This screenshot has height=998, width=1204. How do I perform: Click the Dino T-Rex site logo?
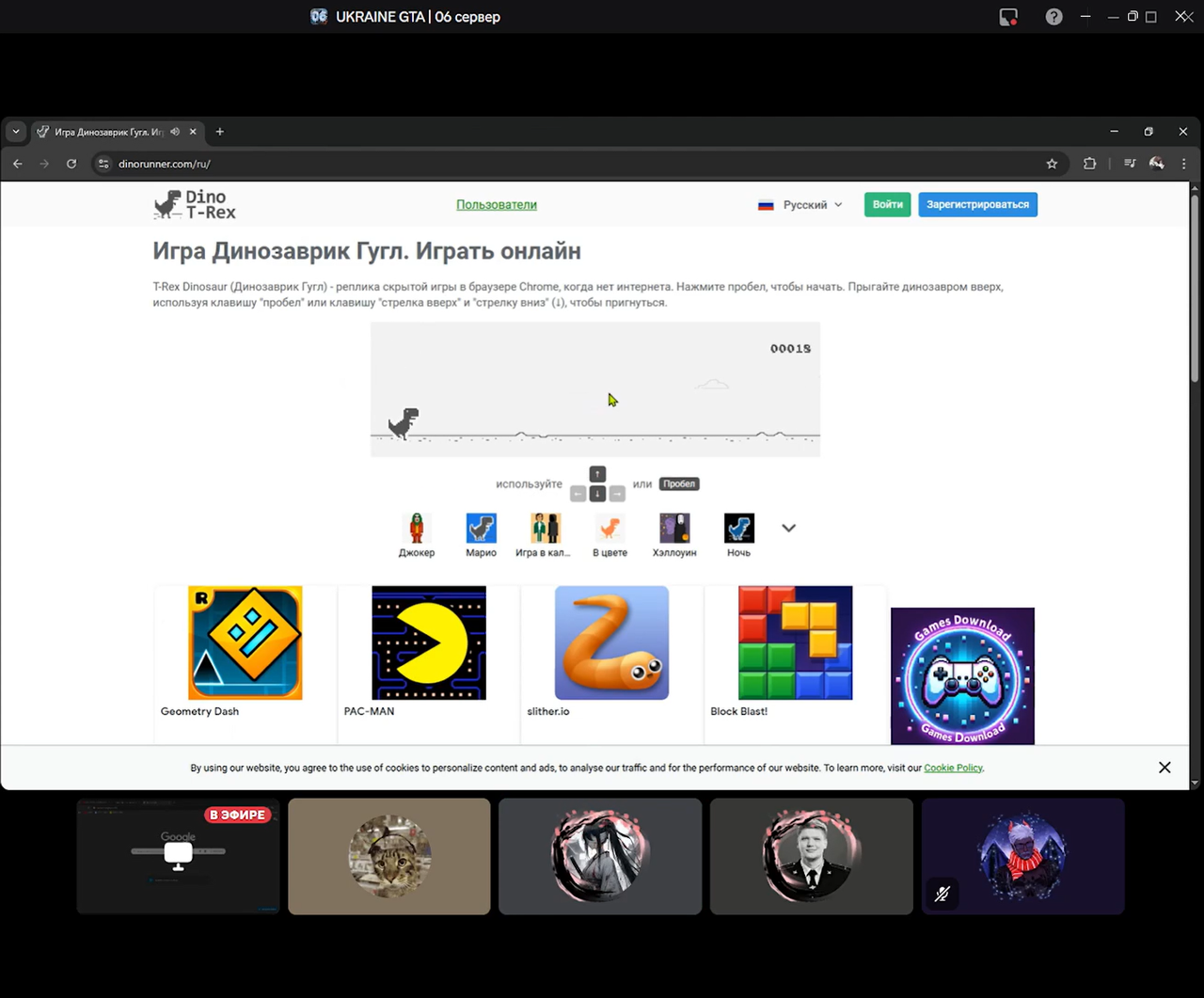(x=196, y=204)
